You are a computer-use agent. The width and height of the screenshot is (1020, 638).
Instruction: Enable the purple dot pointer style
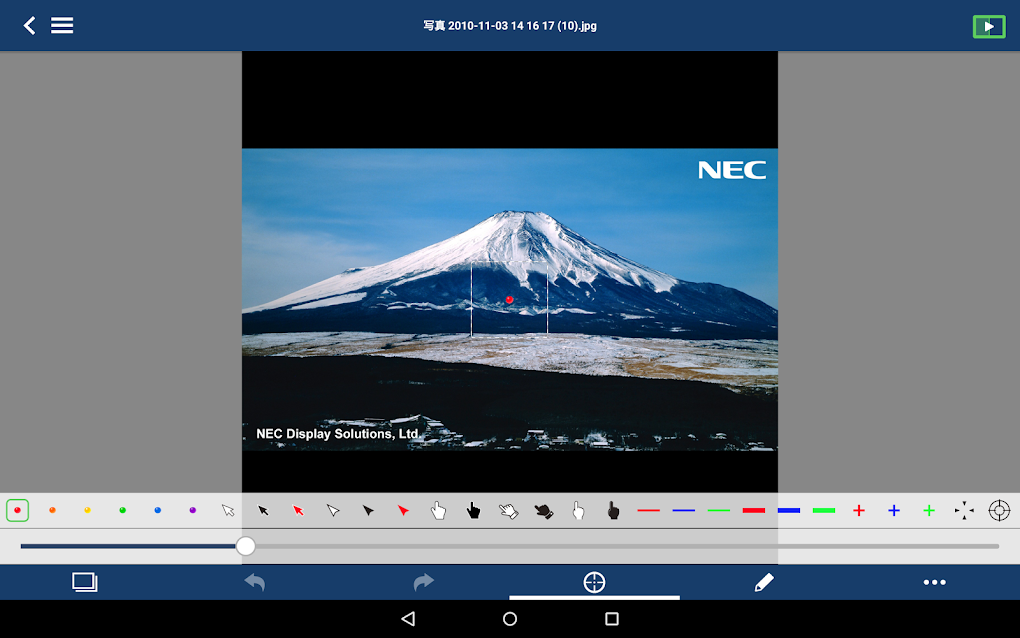[192, 510]
